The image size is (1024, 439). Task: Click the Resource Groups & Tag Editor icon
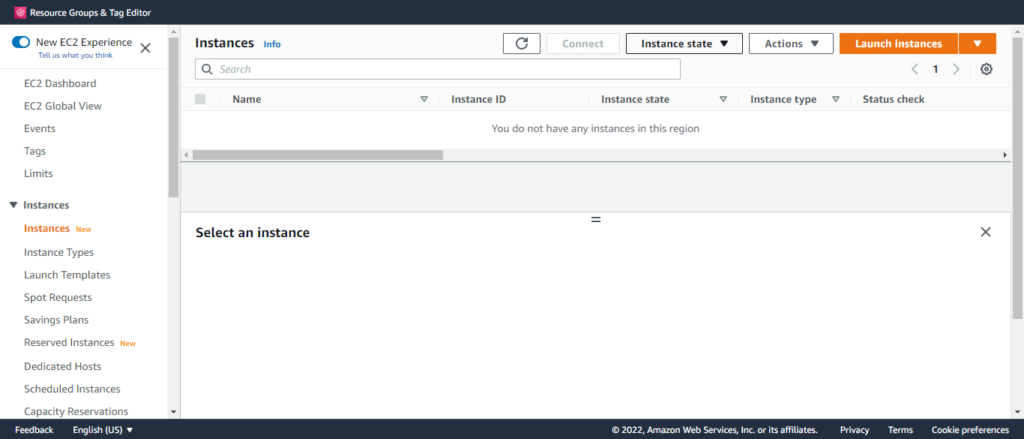[20, 12]
